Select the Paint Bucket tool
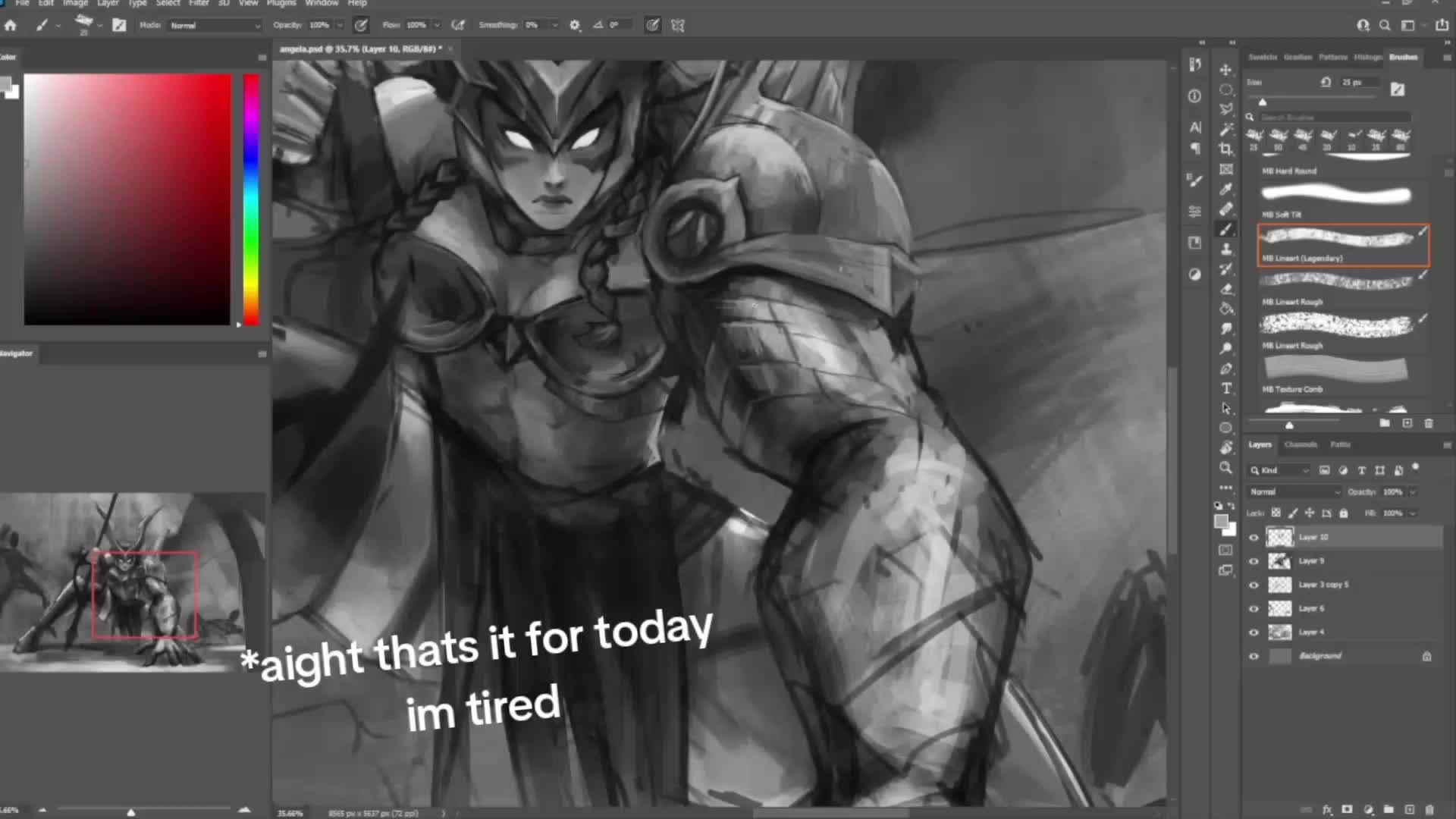 click(x=1225, y=309)
